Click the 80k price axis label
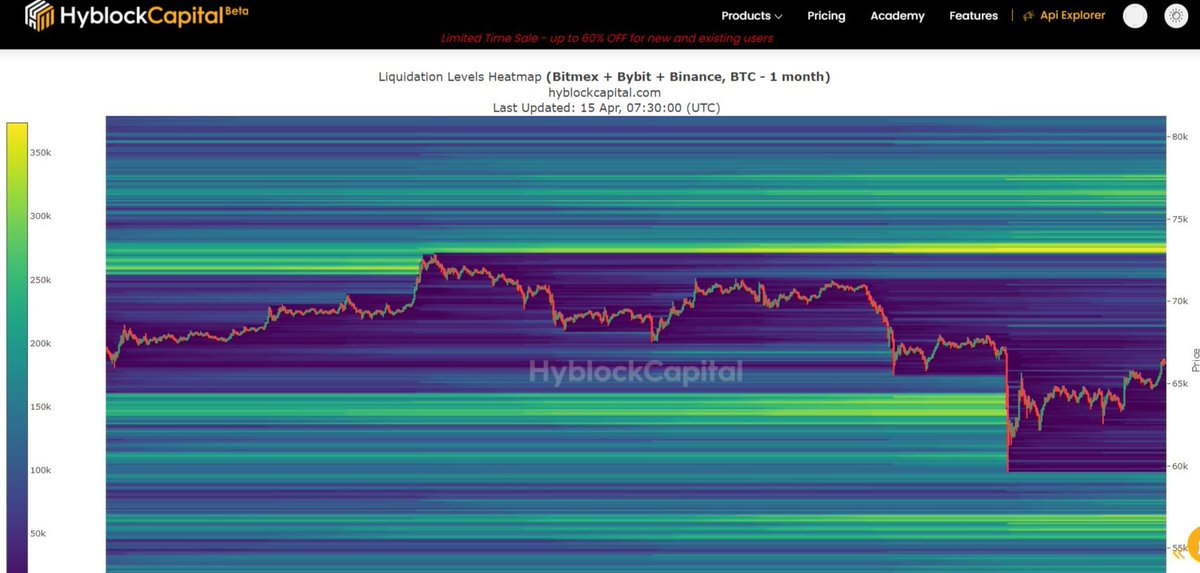The height and width of the screenshot is (573, 1200). 1179,137
